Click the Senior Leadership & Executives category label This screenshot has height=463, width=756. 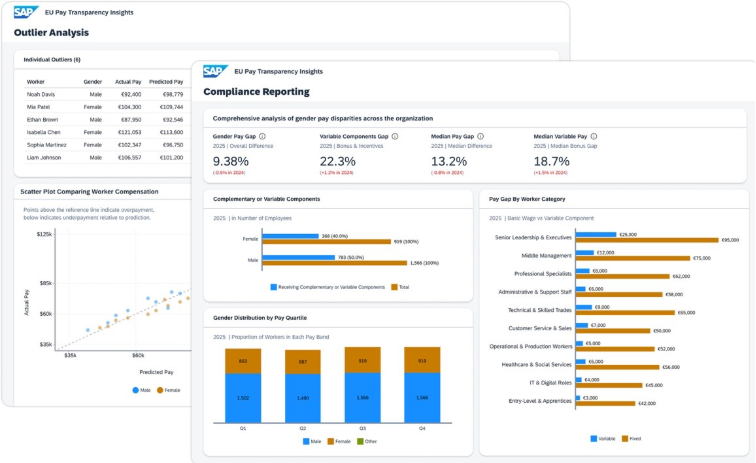pyautogui.click(x=533, y=237)
